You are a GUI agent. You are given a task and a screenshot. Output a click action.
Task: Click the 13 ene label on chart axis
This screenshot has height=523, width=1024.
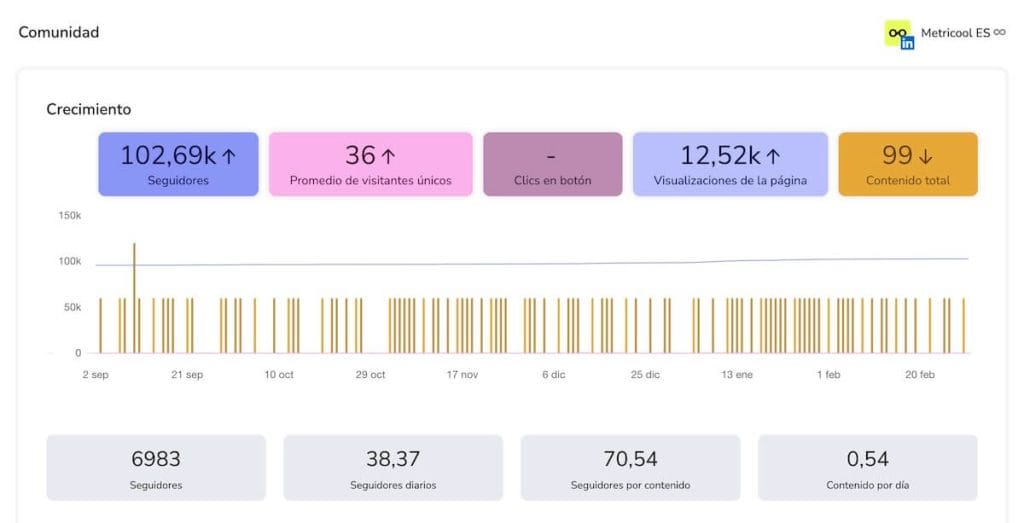tap(737, 375)
